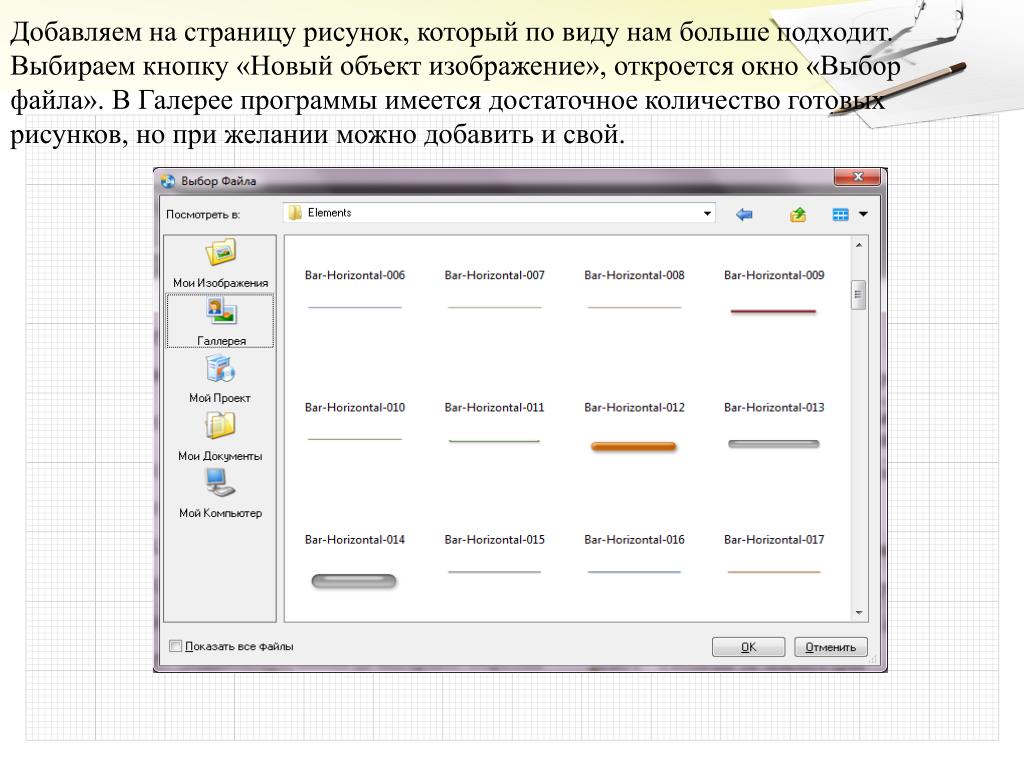Go back using blue arrow icon
The width and height of the screenshot is (1024, 768).
pyautogui.click(x=744, y=214)
